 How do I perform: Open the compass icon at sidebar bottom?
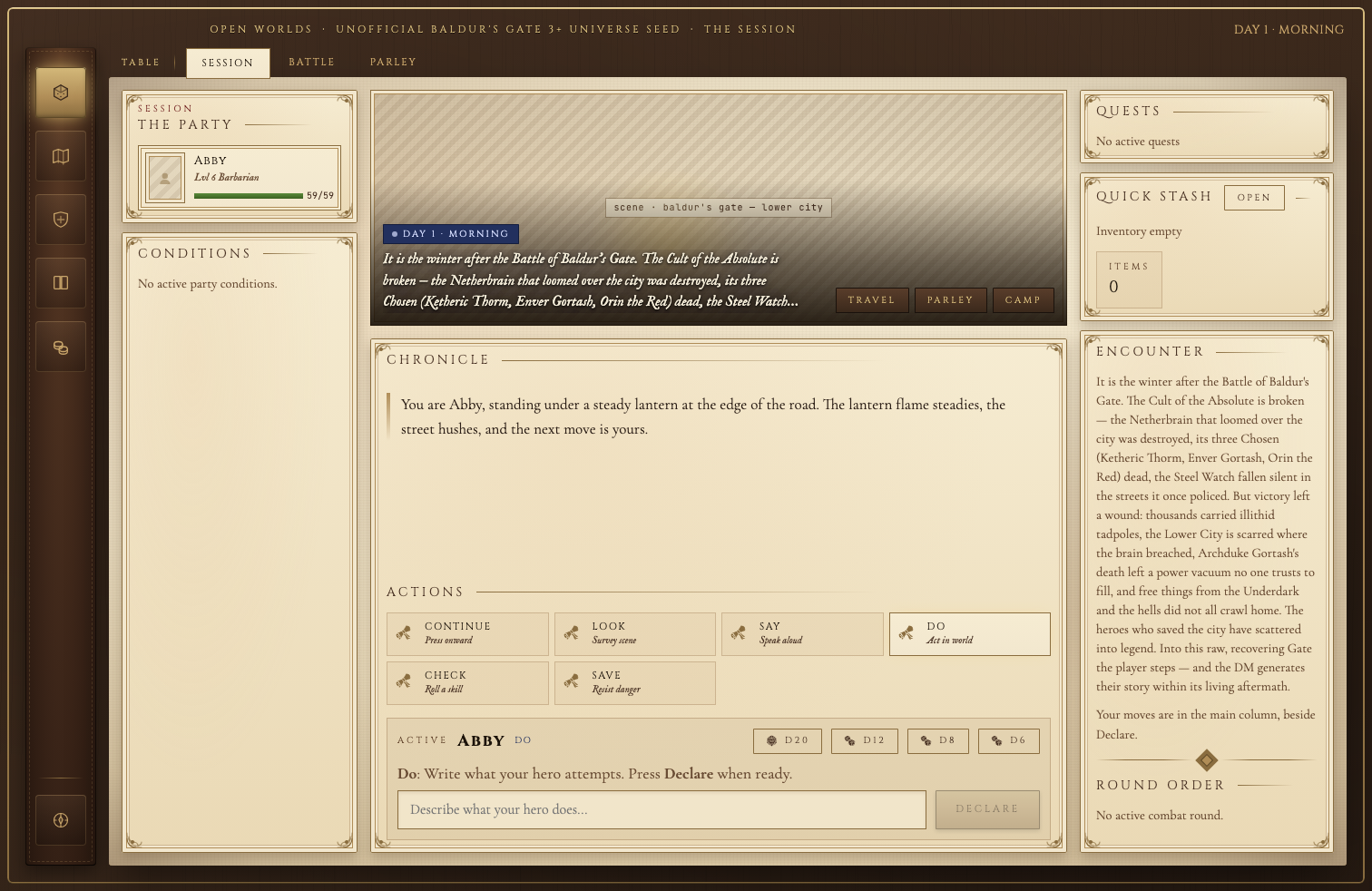pyautogui.click(x=61, y=820)
